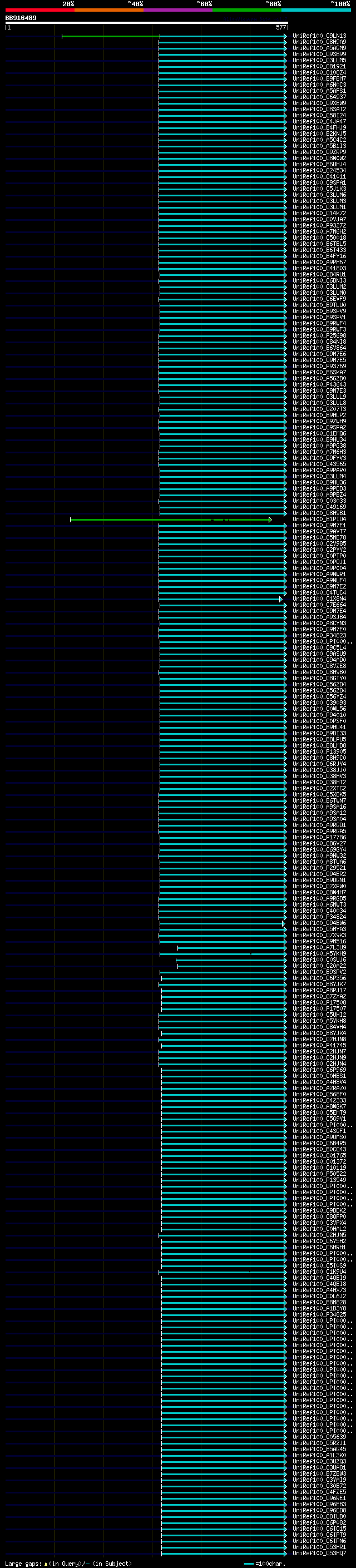The height and width of the screenshot is (1568, 356).
Task: Select label UniRef100_C4JA47
Action: coord(319,122)
